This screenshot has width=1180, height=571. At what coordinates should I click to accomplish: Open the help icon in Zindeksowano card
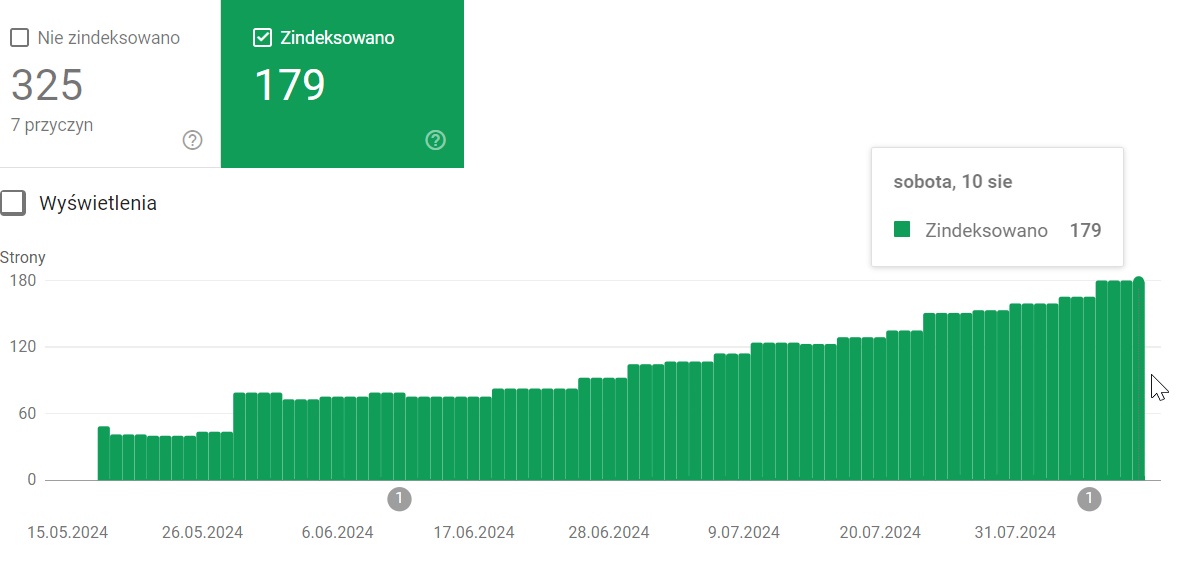(435, 140)
